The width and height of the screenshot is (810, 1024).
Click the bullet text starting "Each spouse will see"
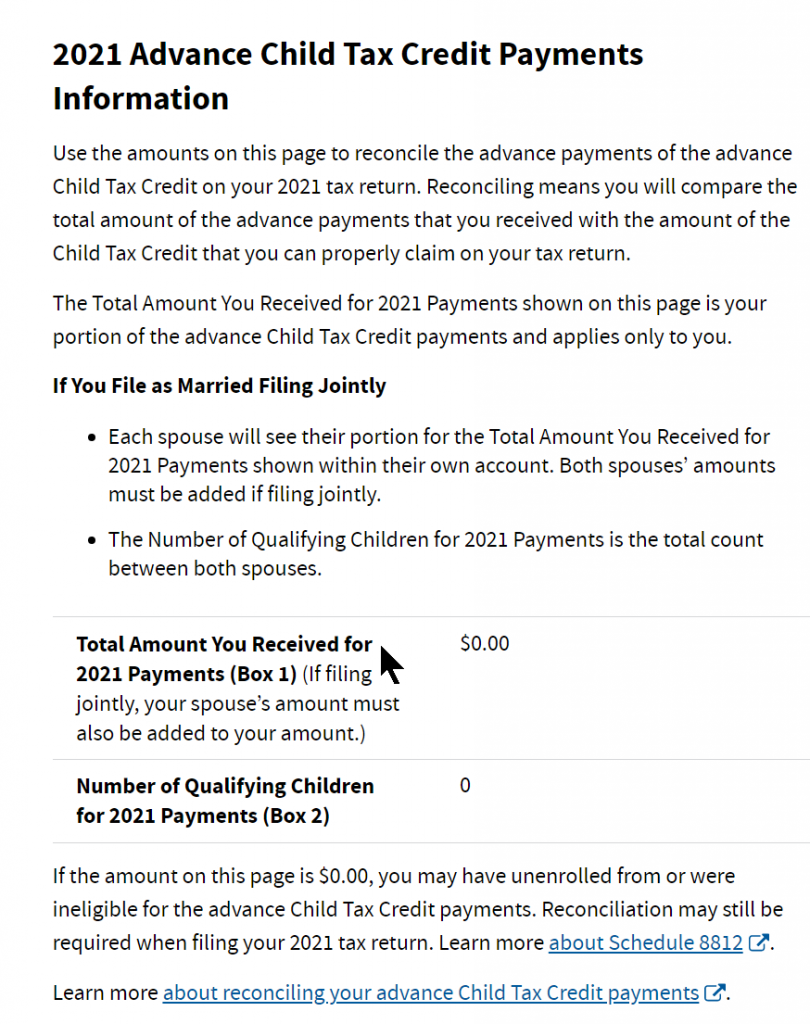(x=440, y=465)
